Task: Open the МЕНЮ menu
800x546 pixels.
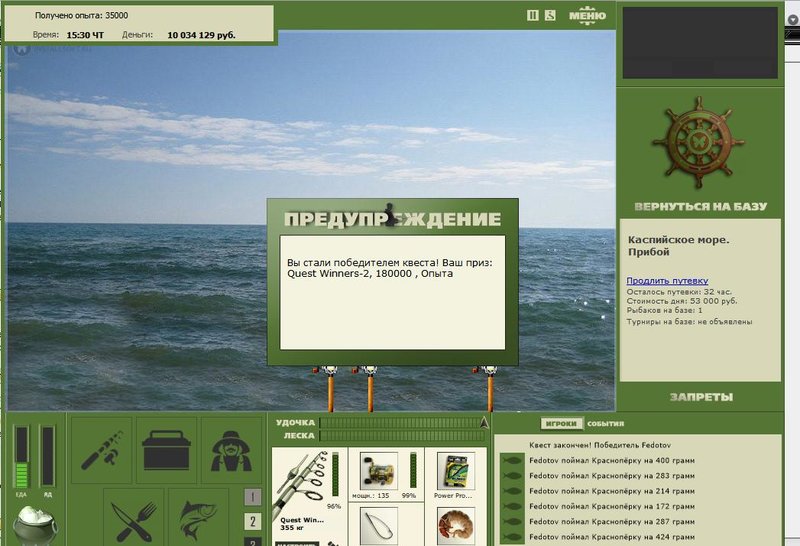Action: click(587, 15)
